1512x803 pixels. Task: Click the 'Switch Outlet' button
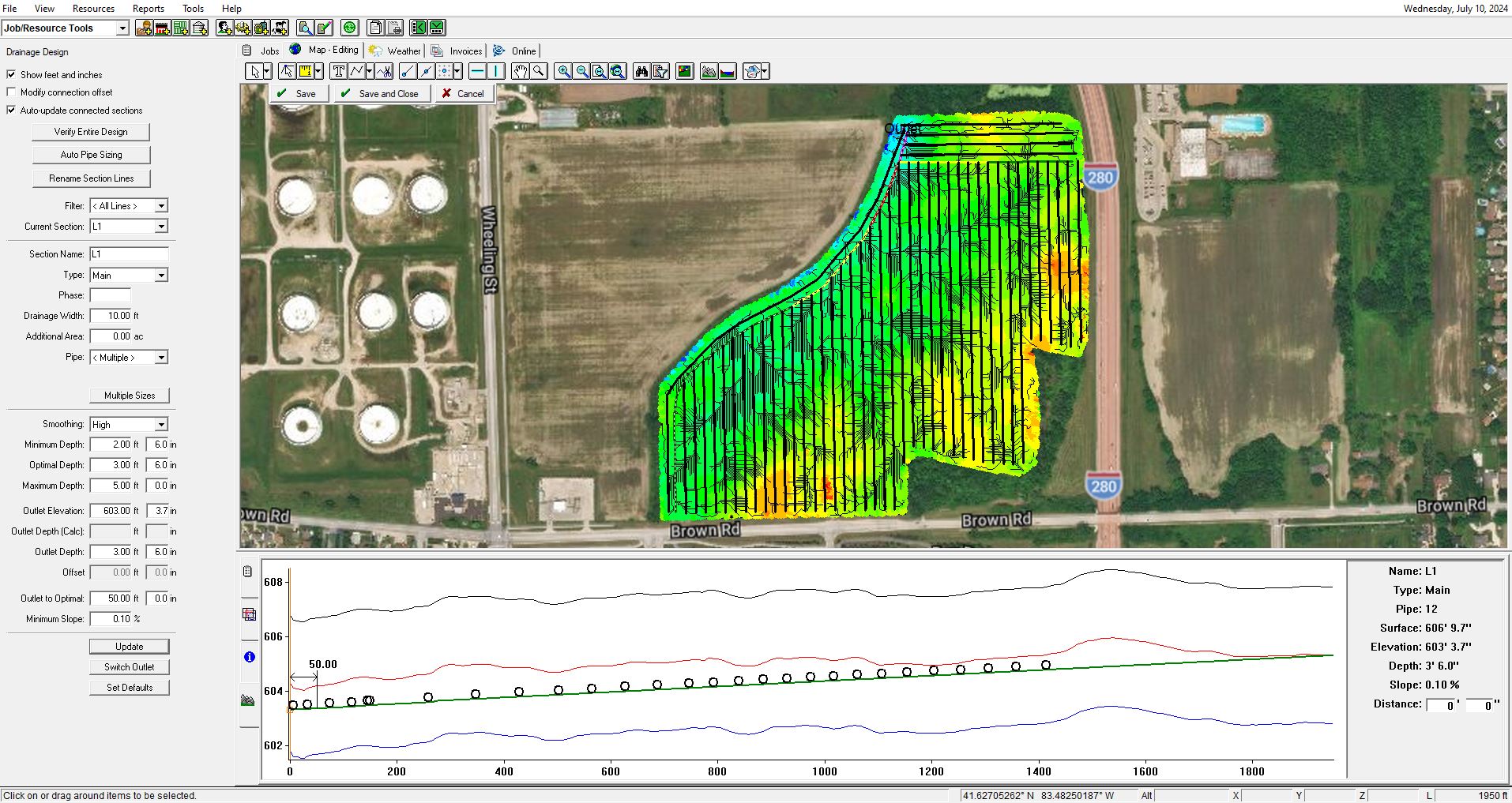coord(130,667)
